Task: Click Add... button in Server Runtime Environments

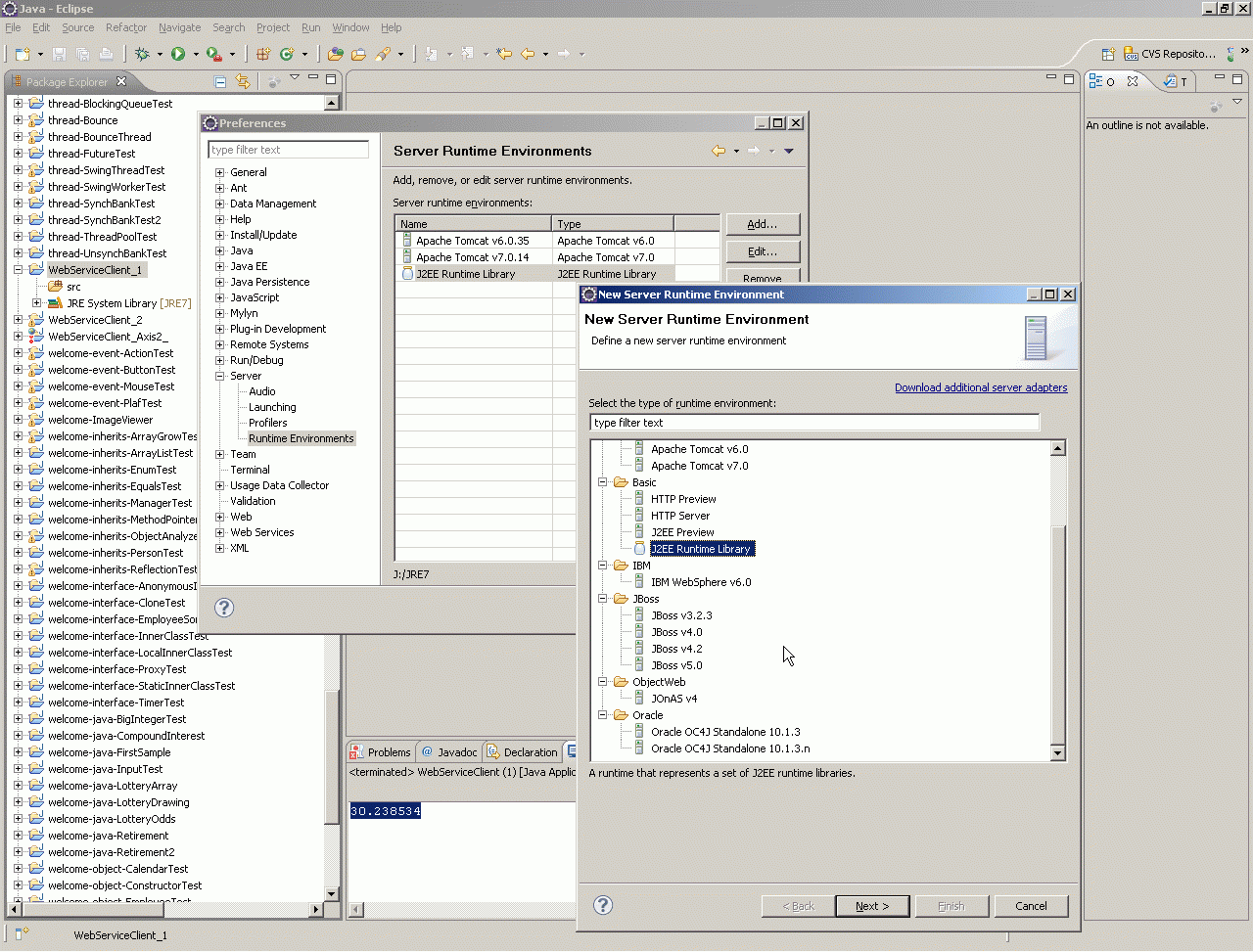Action: point(763,224)
